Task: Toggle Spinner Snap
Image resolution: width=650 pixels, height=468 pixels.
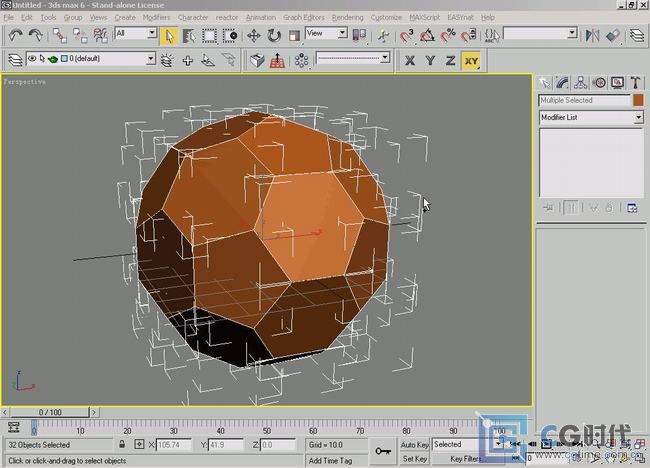Action: 468,35
